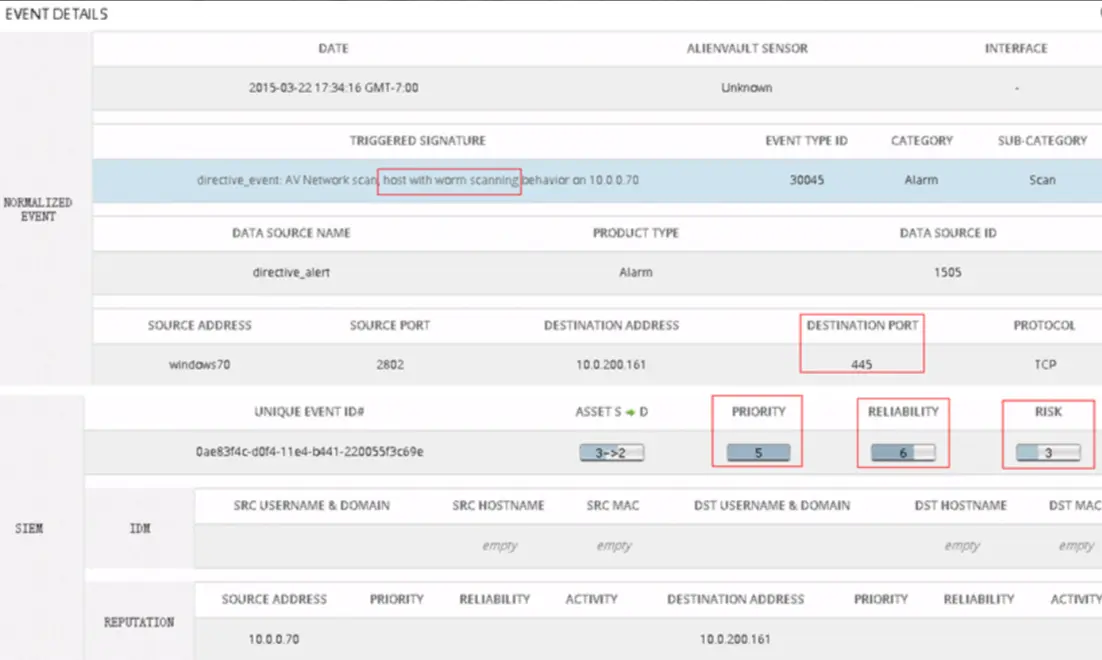The image size is (1102, 660).
Task: Click the PRIORITY header above the value 5
Action: coord(758,412)
